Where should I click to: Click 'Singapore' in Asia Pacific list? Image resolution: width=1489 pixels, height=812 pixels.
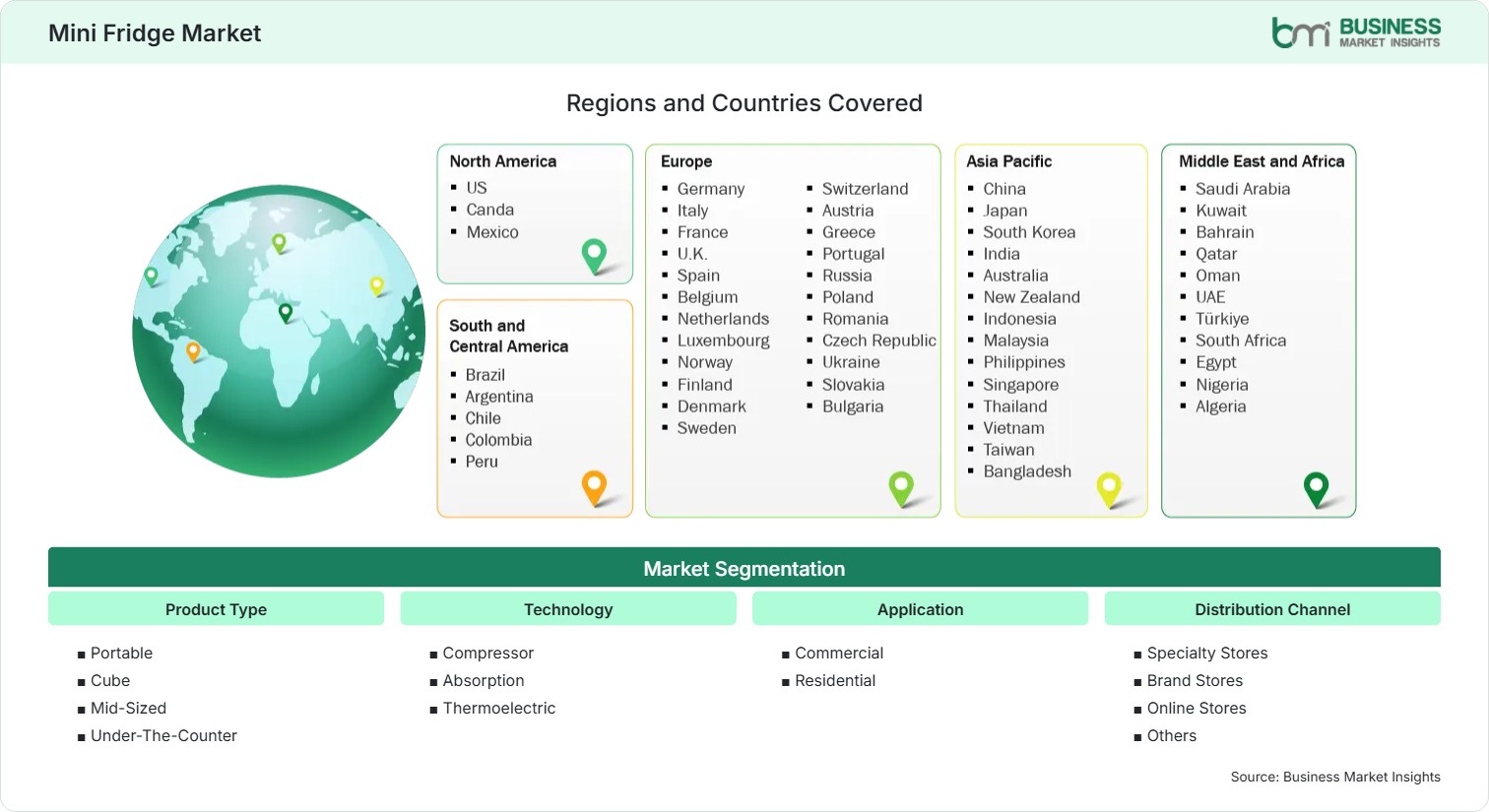pos(1021,385)
